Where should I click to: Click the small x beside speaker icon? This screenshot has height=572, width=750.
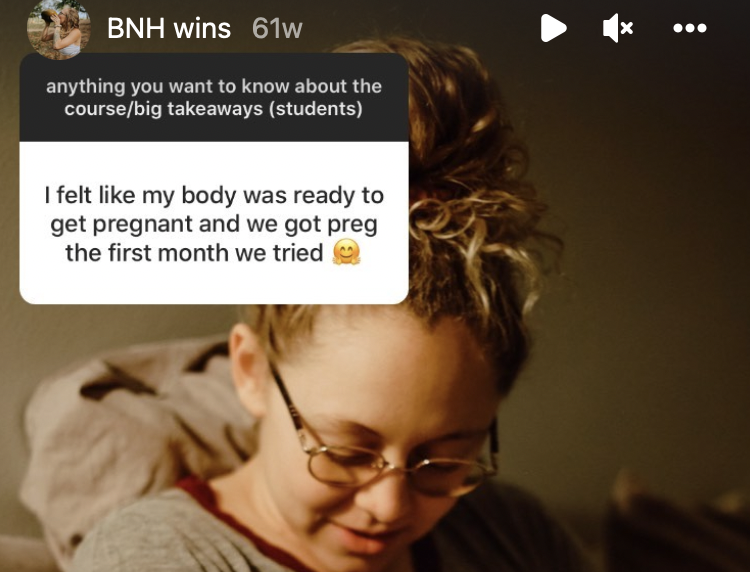pos(627,28)
